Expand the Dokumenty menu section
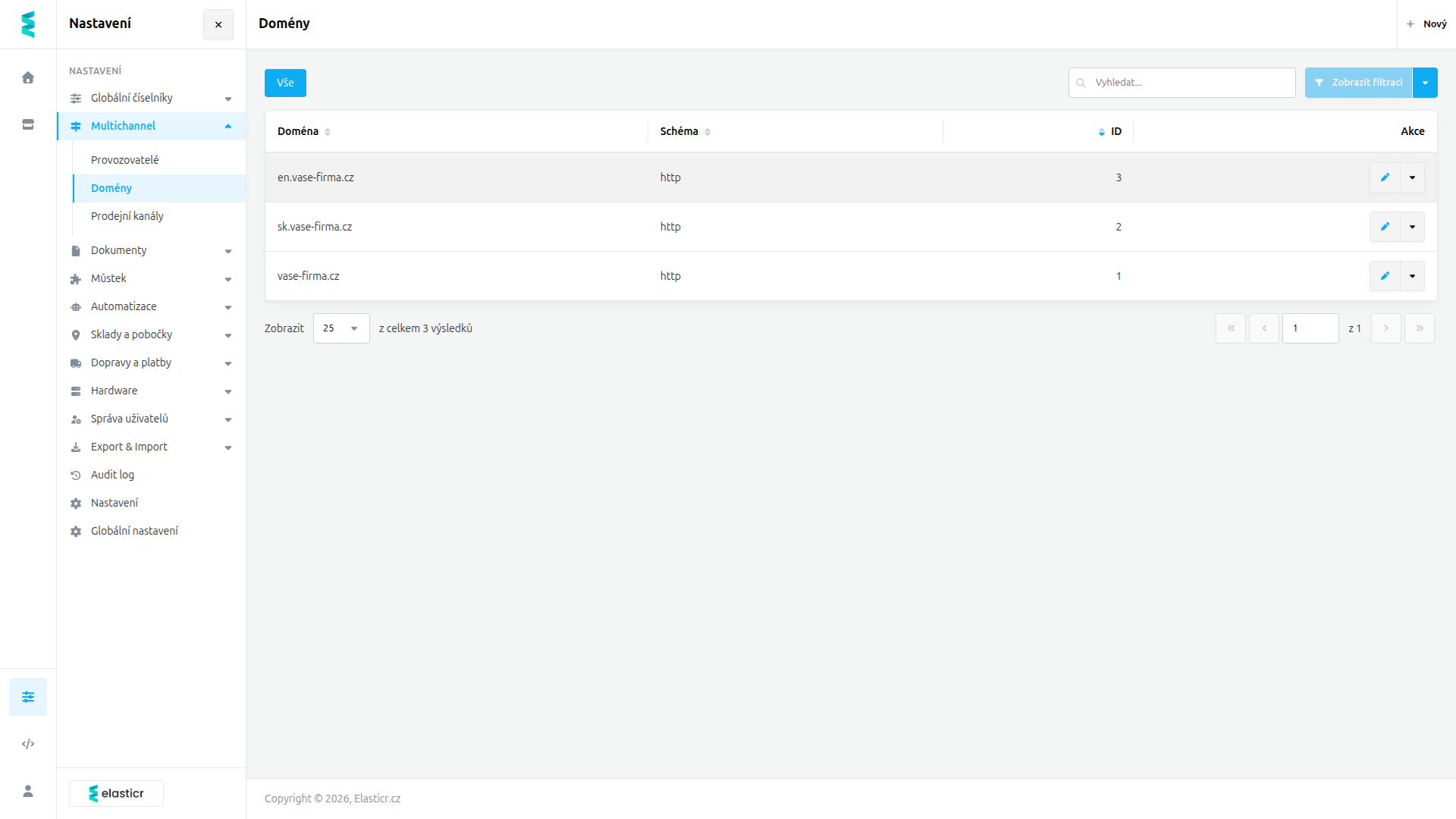The height and width of the screenshot is (819, 1456). 151,250
